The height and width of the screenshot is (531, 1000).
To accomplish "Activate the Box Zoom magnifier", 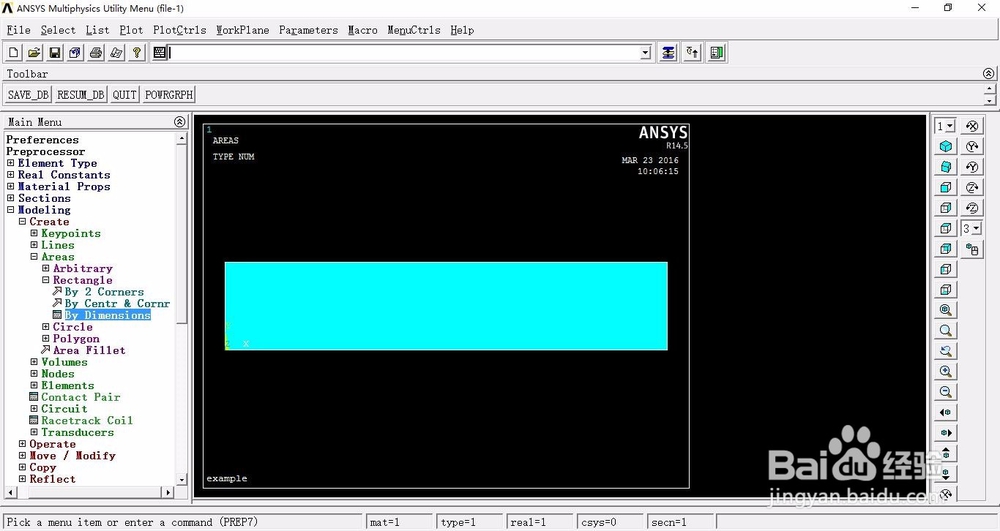I will pos(946,330).
